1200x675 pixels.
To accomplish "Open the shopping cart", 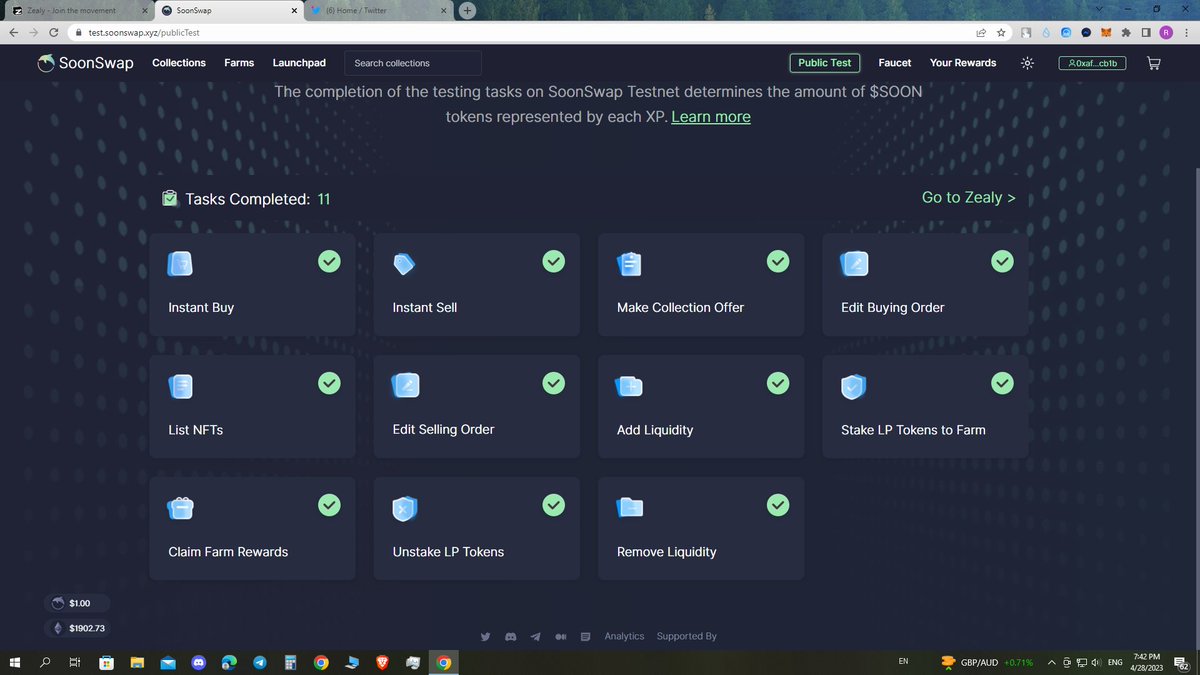I will pyautogui.click(x=1153, y=63).
